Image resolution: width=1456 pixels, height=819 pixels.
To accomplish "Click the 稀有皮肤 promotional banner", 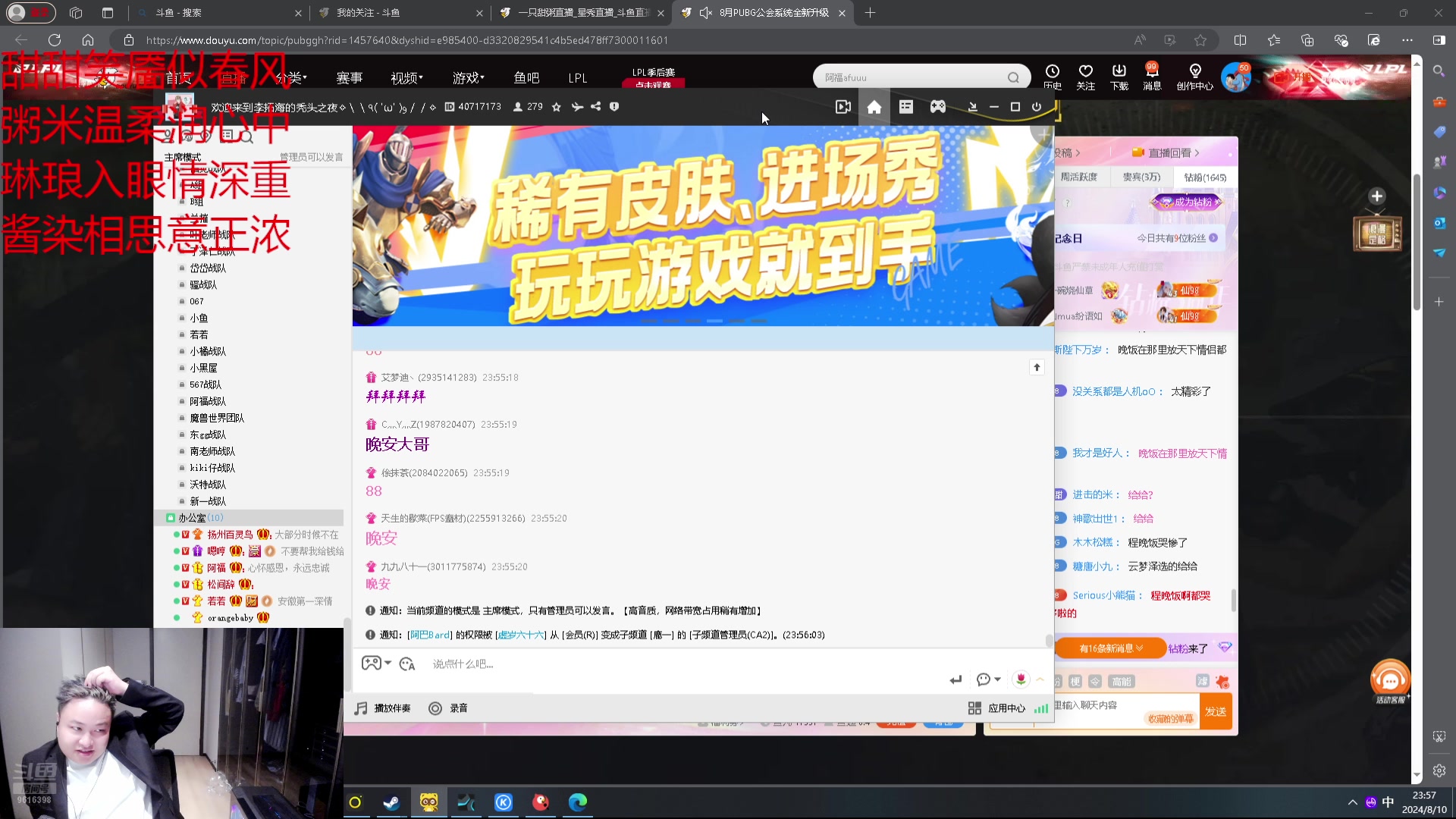I will click(703, 226).
